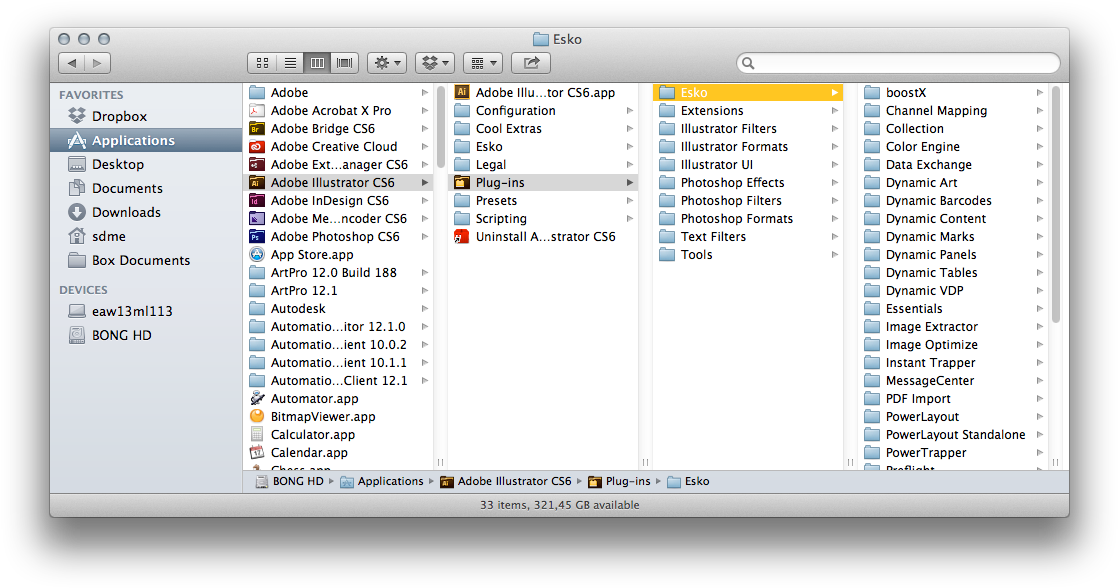This screenshot has height=588, width=1118.
Task: Select the Automator.app icon
Action: (257, 399)
